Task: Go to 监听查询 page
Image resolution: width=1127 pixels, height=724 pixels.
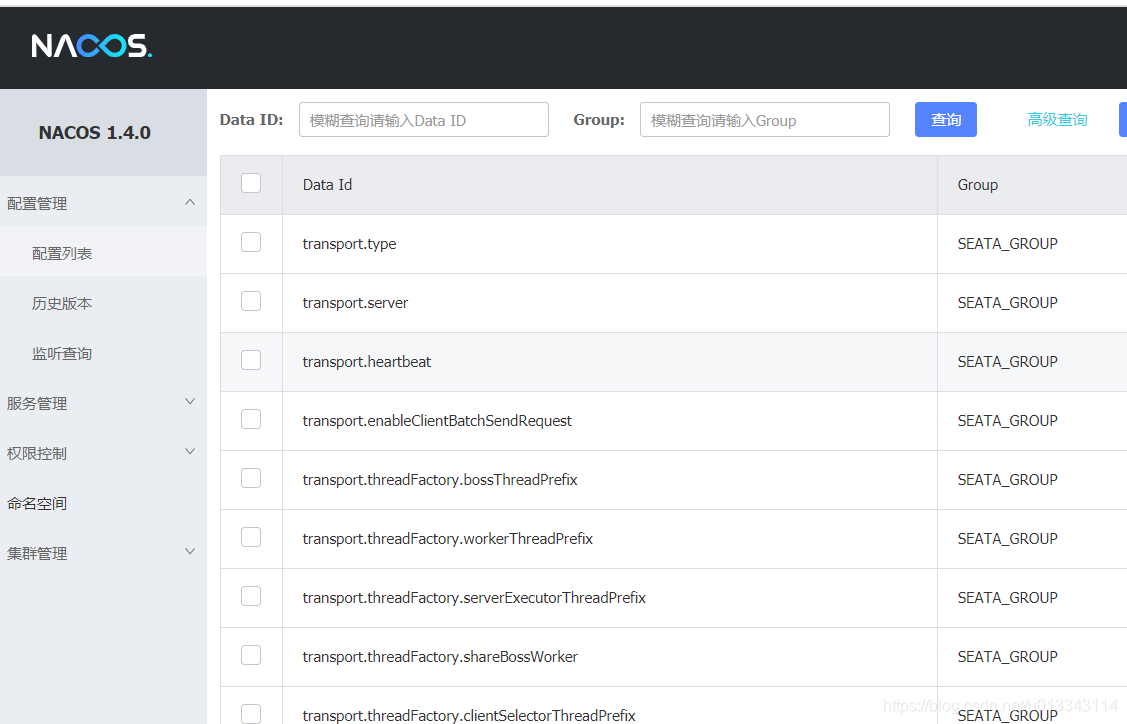Action: [x=62, y=353]
